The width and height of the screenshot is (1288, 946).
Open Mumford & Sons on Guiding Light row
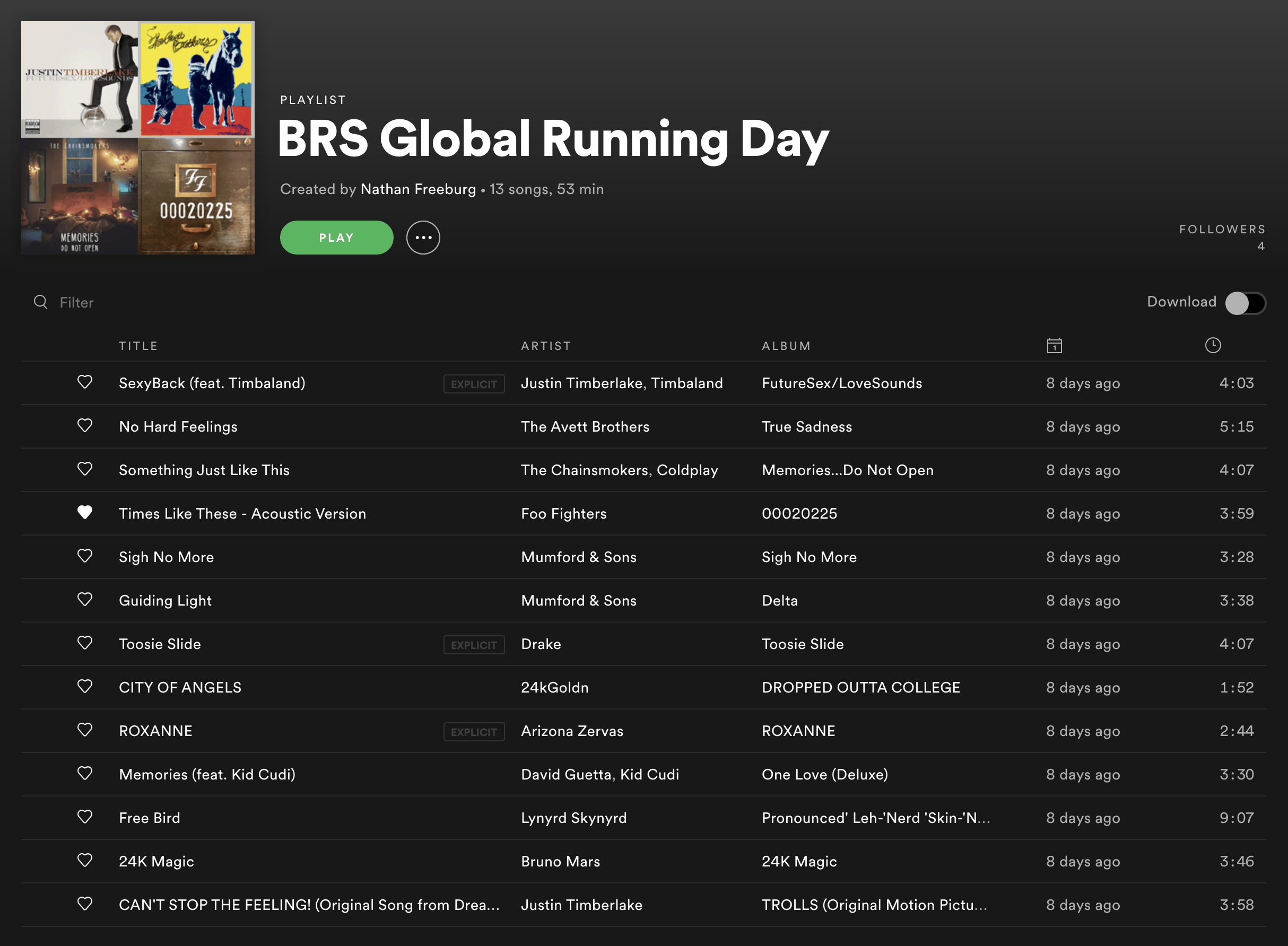(578, 601)
